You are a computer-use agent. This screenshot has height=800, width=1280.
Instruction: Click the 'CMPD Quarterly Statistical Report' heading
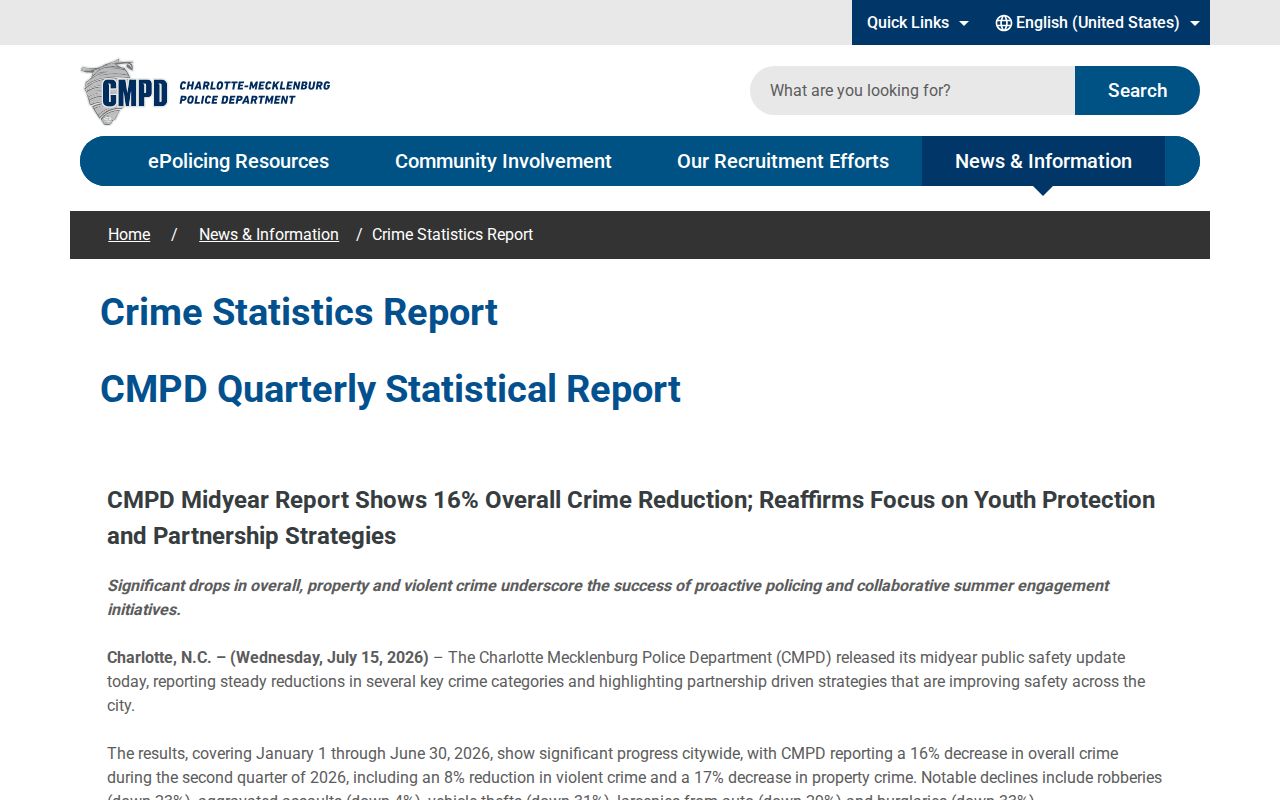tap(390, 389)
